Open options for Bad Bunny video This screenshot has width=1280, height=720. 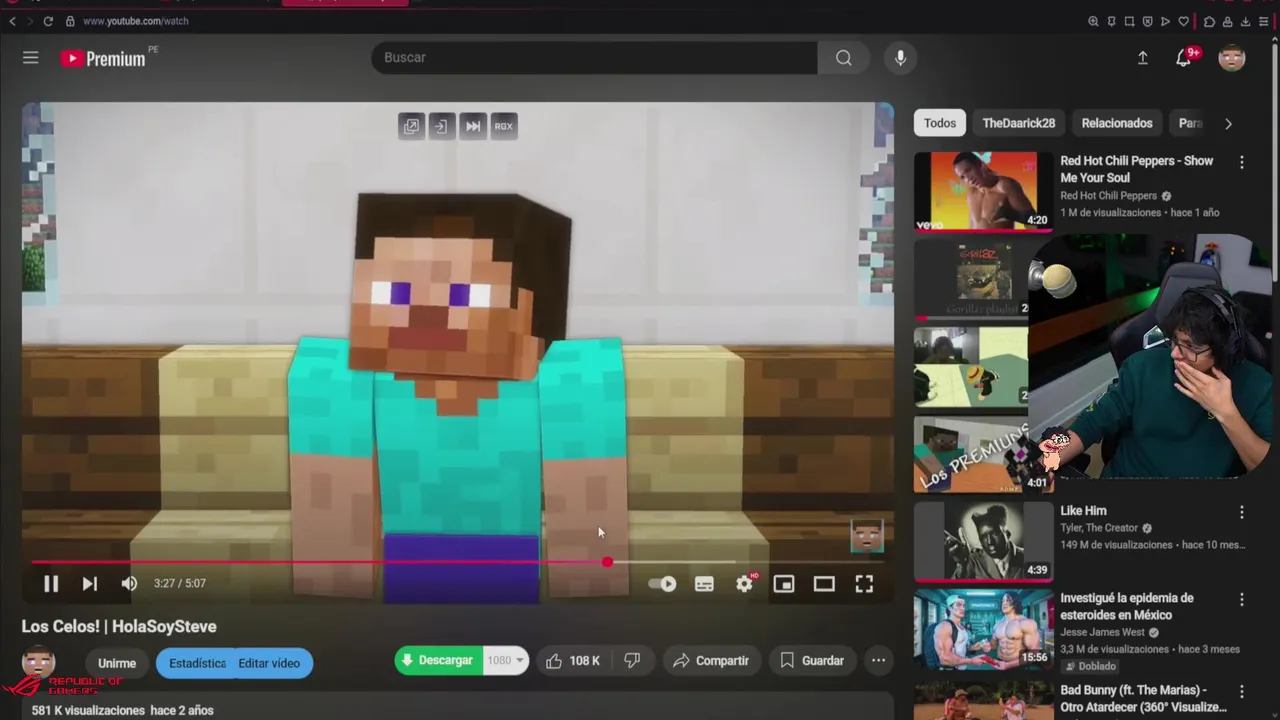point(1242,691)
